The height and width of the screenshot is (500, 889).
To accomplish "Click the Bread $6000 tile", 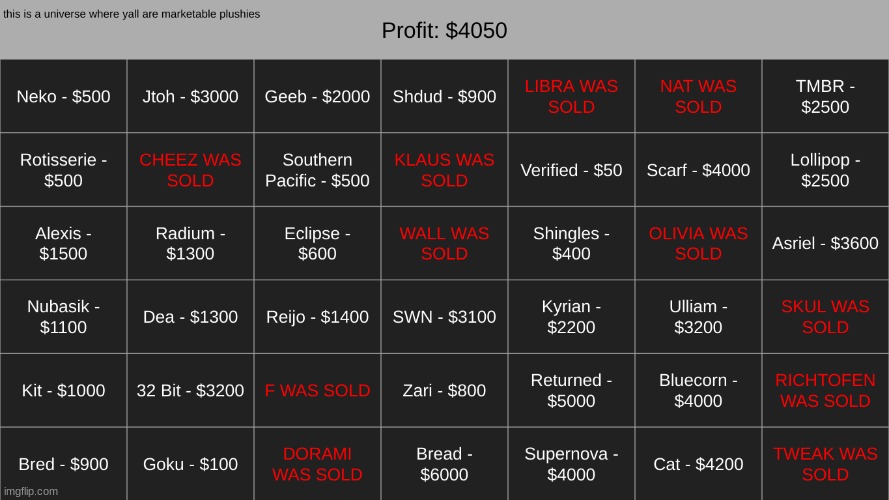I will pyautogui.click(x=444, y=464).
